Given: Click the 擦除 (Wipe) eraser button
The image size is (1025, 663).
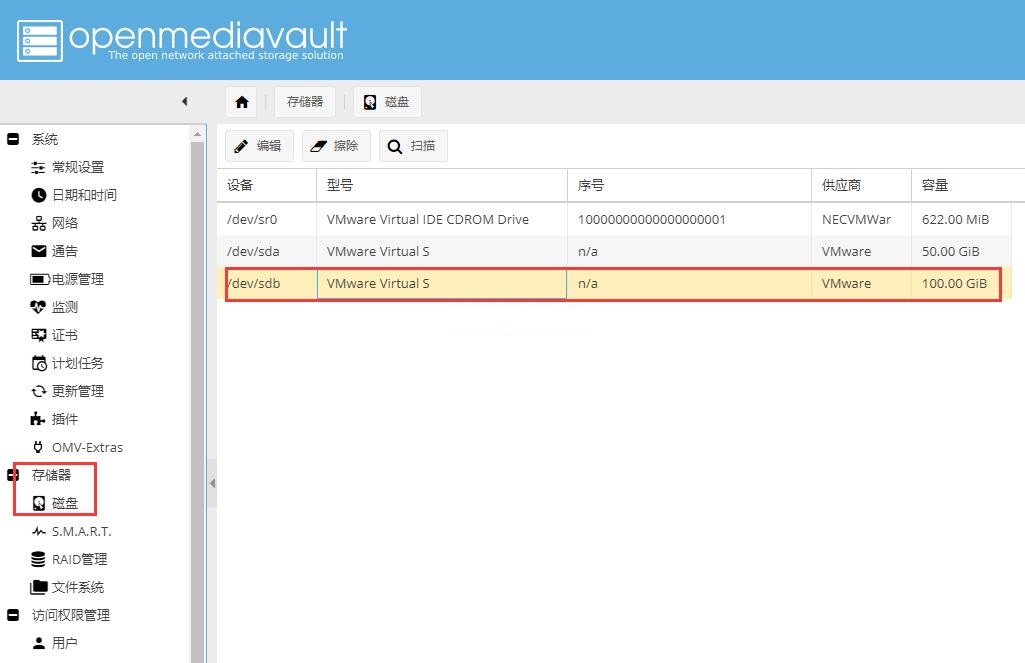Looking at the screenshot, I should point(336,146).
